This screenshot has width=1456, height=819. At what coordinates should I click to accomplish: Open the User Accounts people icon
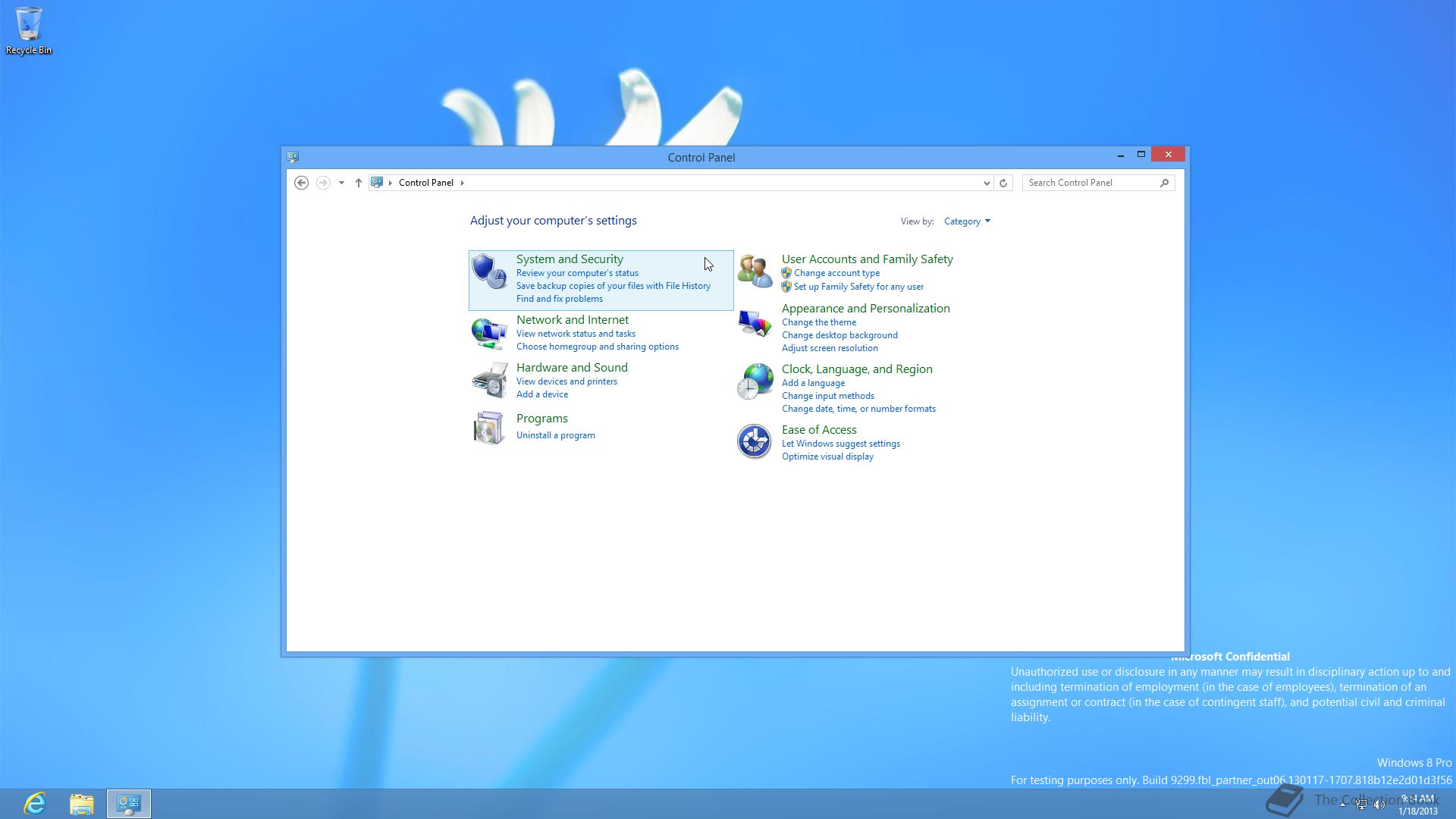[755, 271]
